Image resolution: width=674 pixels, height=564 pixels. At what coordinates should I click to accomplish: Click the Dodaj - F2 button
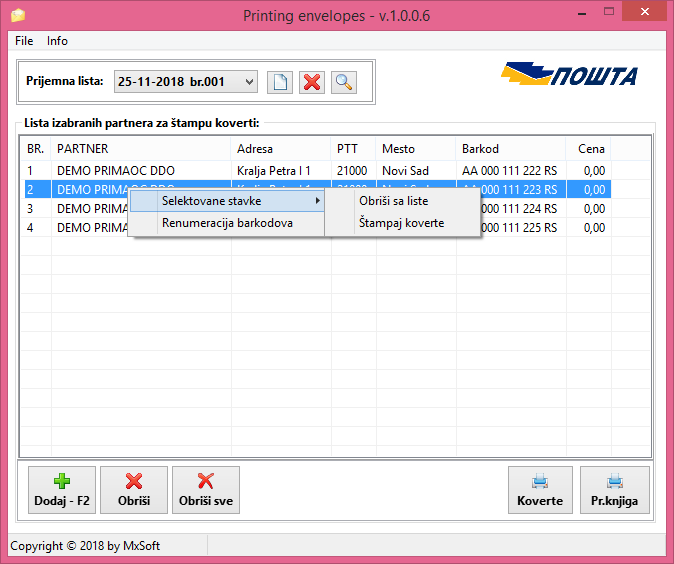coord(62,490)
